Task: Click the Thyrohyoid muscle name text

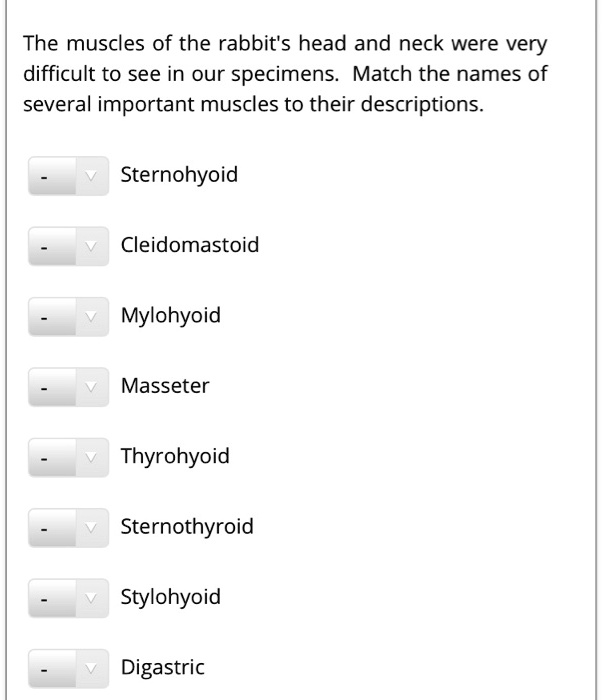Action: point(175,457)
